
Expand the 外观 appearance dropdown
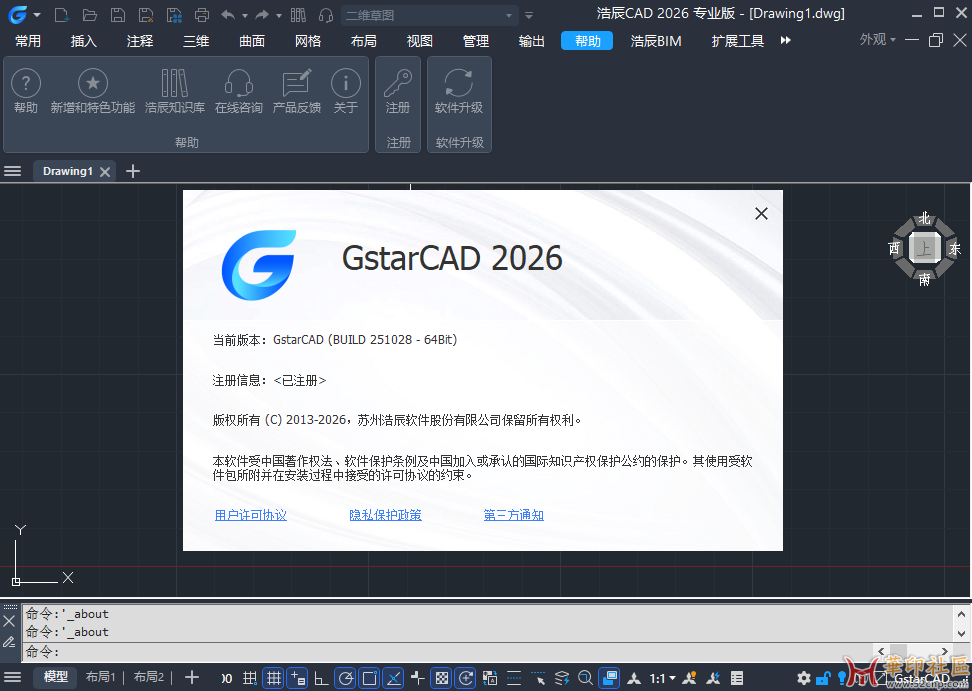click(x=878, y=40)
